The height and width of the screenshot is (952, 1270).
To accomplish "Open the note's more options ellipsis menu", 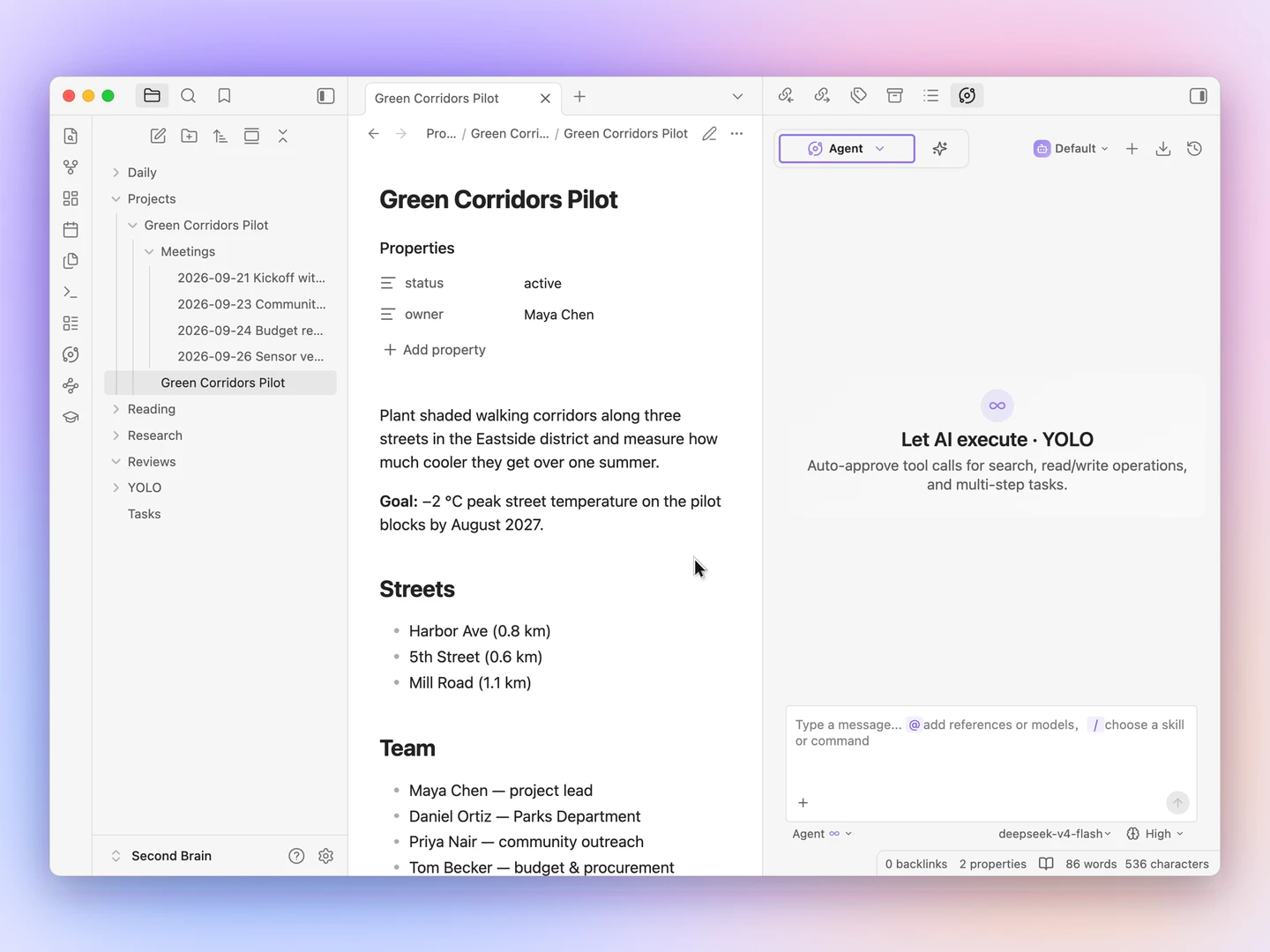I will click(x=737, y=134).
